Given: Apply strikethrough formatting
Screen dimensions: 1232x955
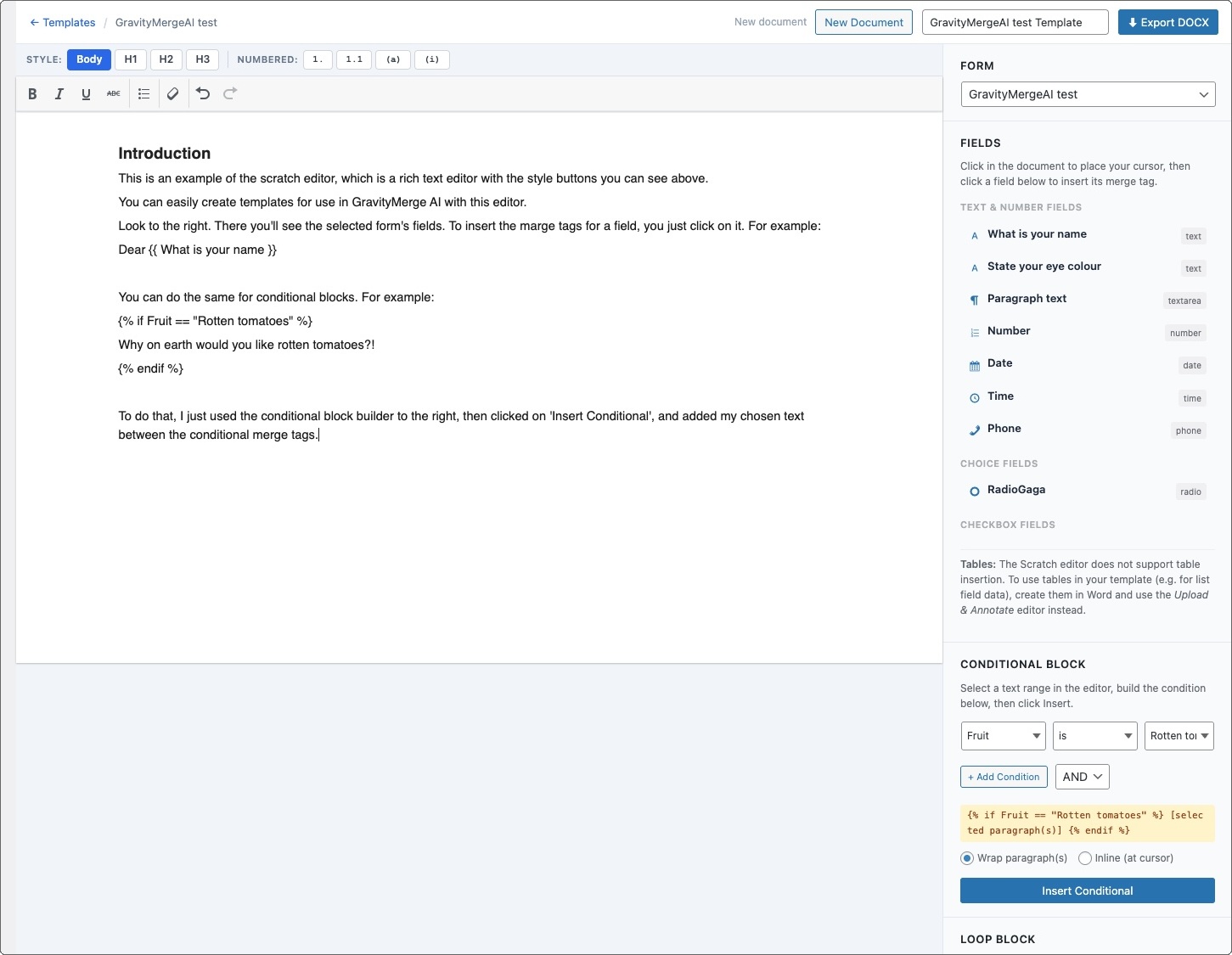Looking at the screenshot, I should click(113, 94).
